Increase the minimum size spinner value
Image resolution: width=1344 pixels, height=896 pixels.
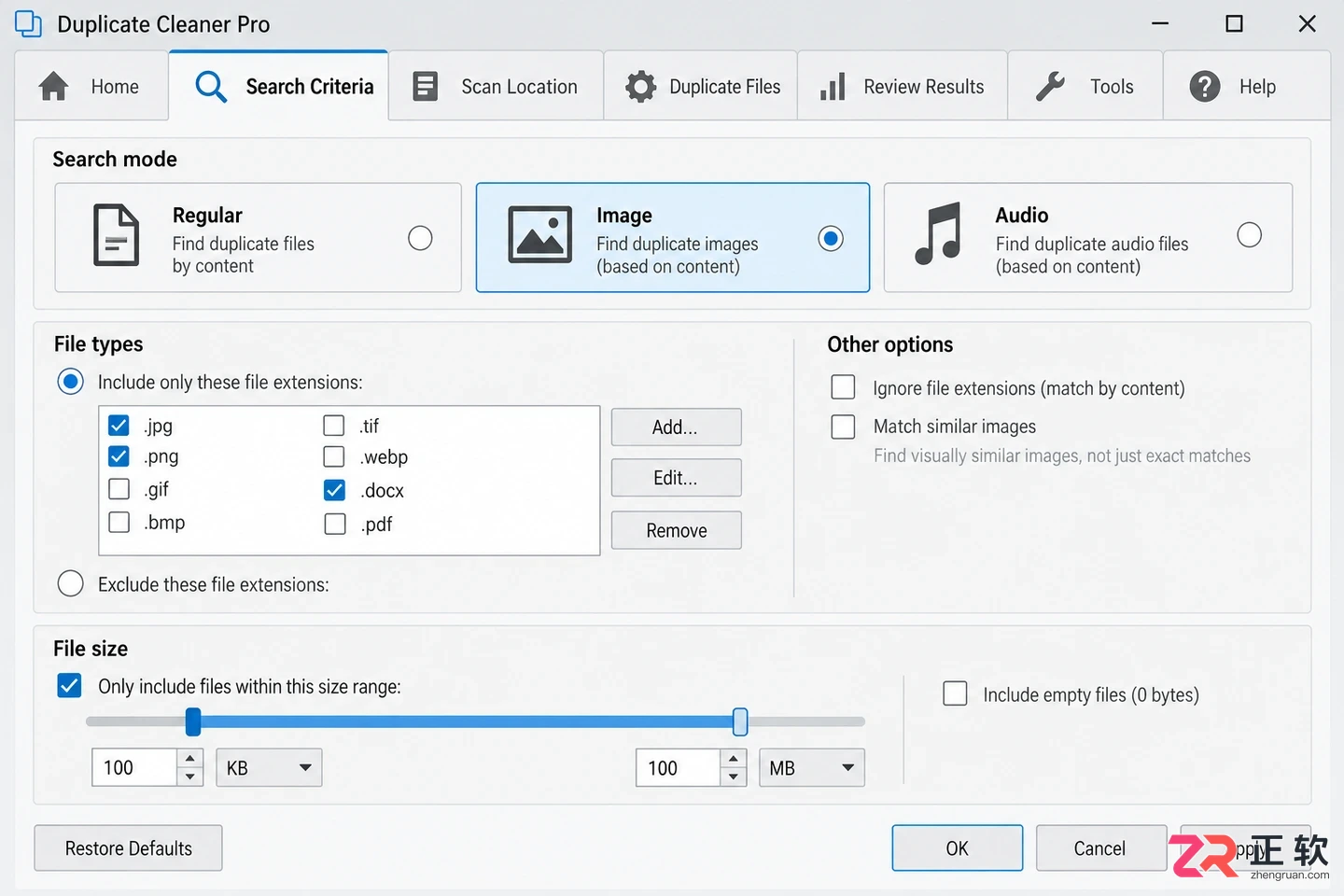point(190,758)
